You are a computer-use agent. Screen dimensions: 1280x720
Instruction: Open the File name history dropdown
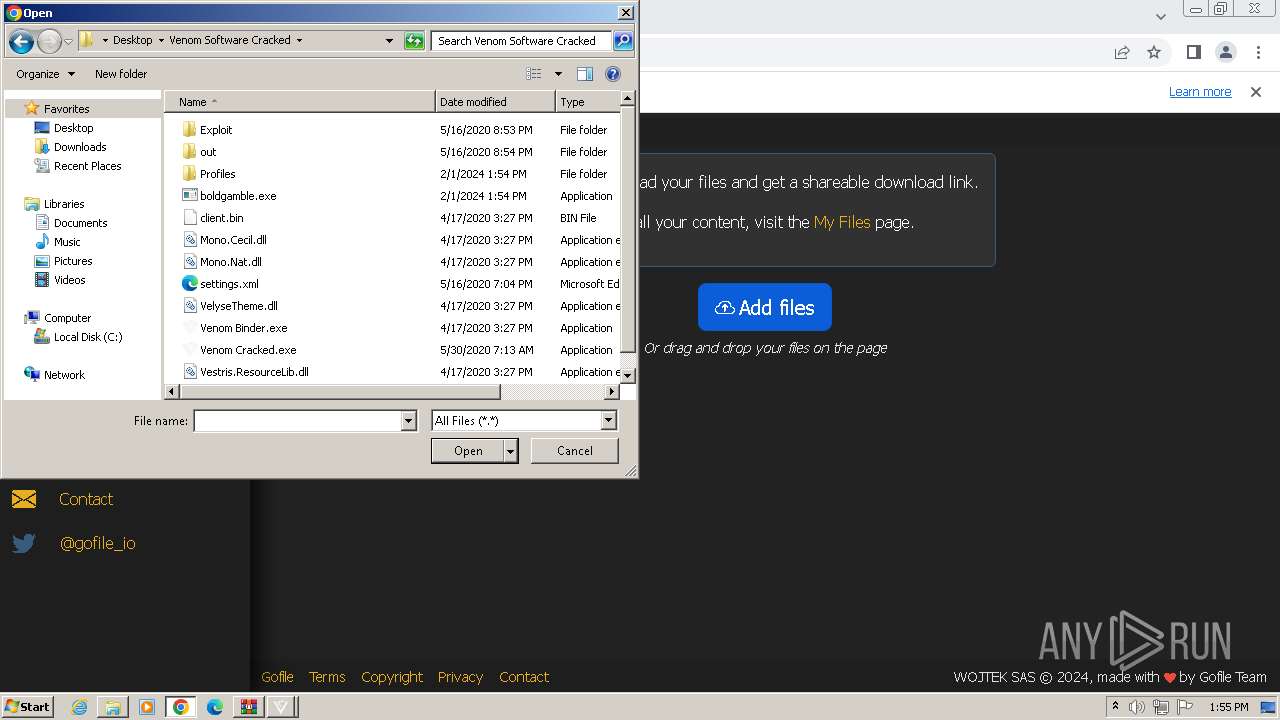point(408,421)
